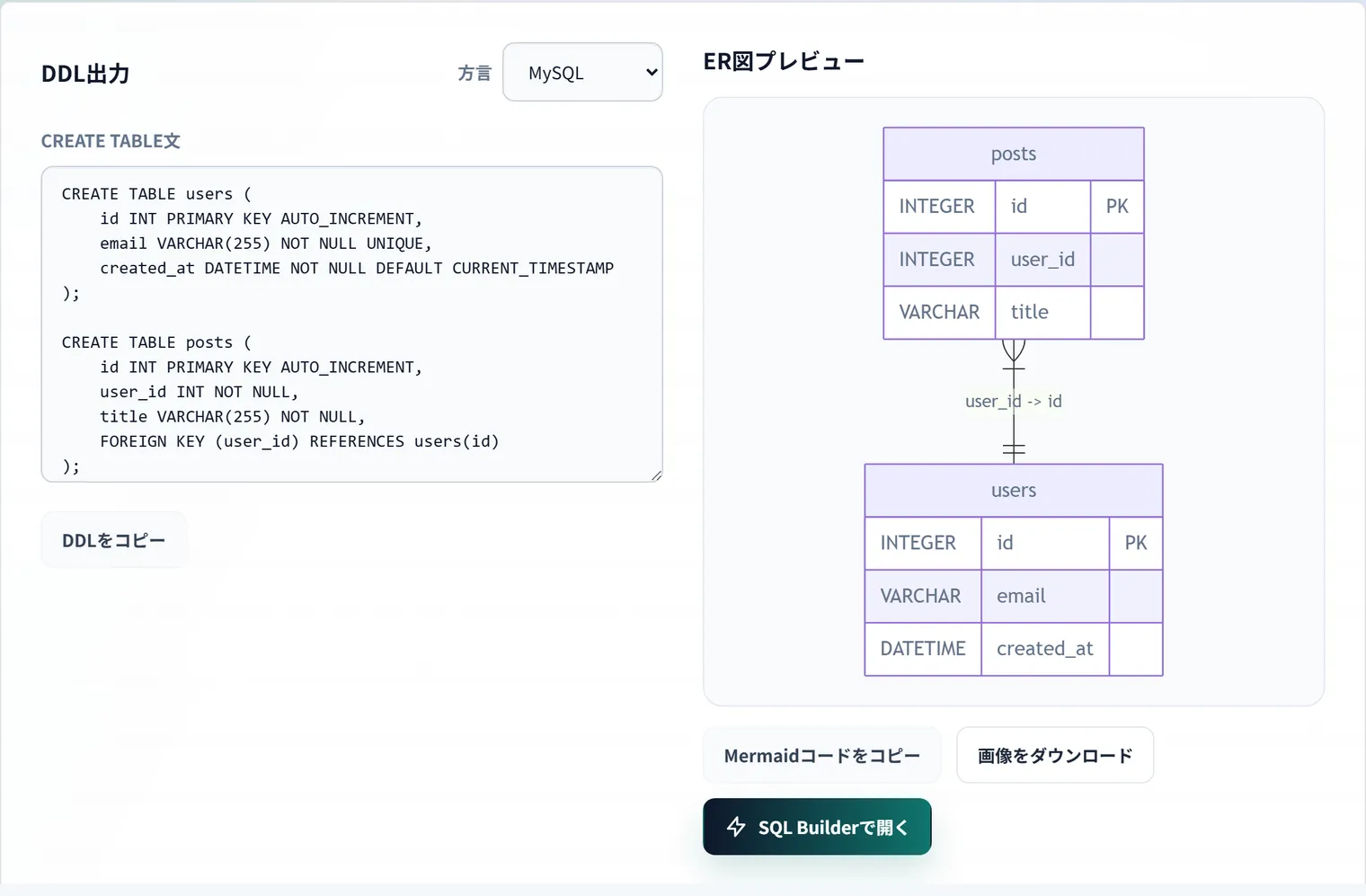Click the ER図プレビュー heading
This screenshot has width=1366, height=896.
click(x=784, y=61)
